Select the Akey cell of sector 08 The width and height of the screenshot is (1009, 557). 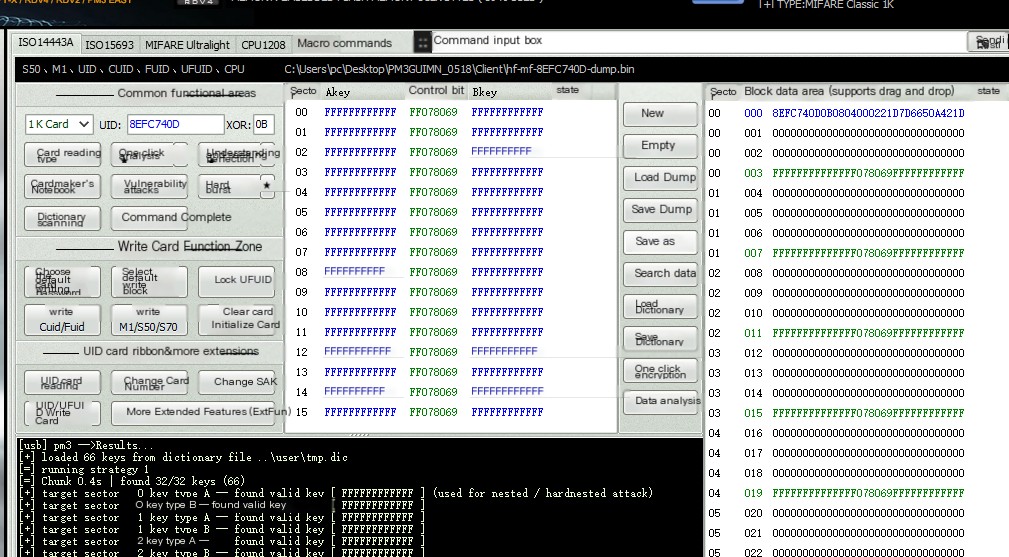(354, 272)
